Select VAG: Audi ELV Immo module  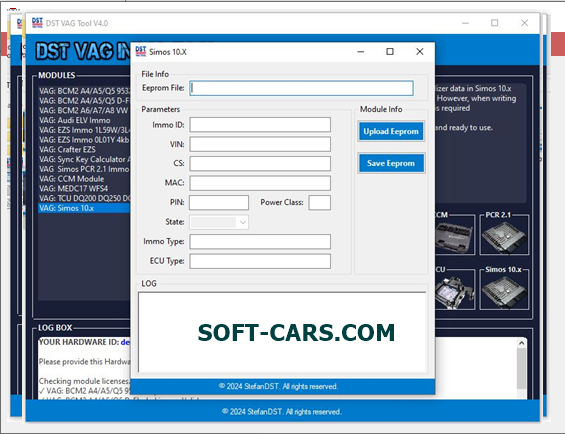click(x=84, y=120)
